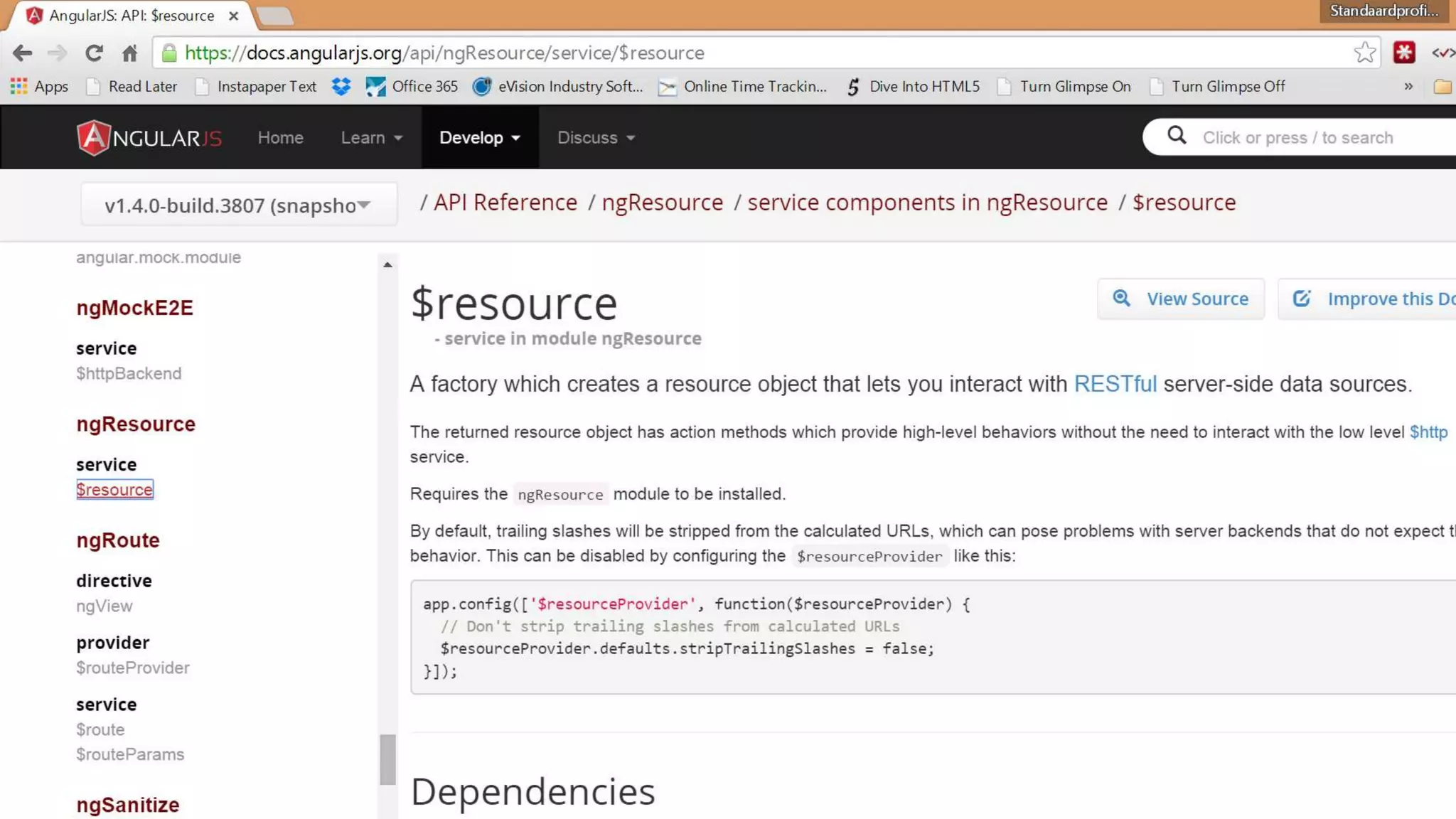Click the red extension icon in toolbar
1456x819 pixels.
pyautogui.click(x=1404, y=53)
